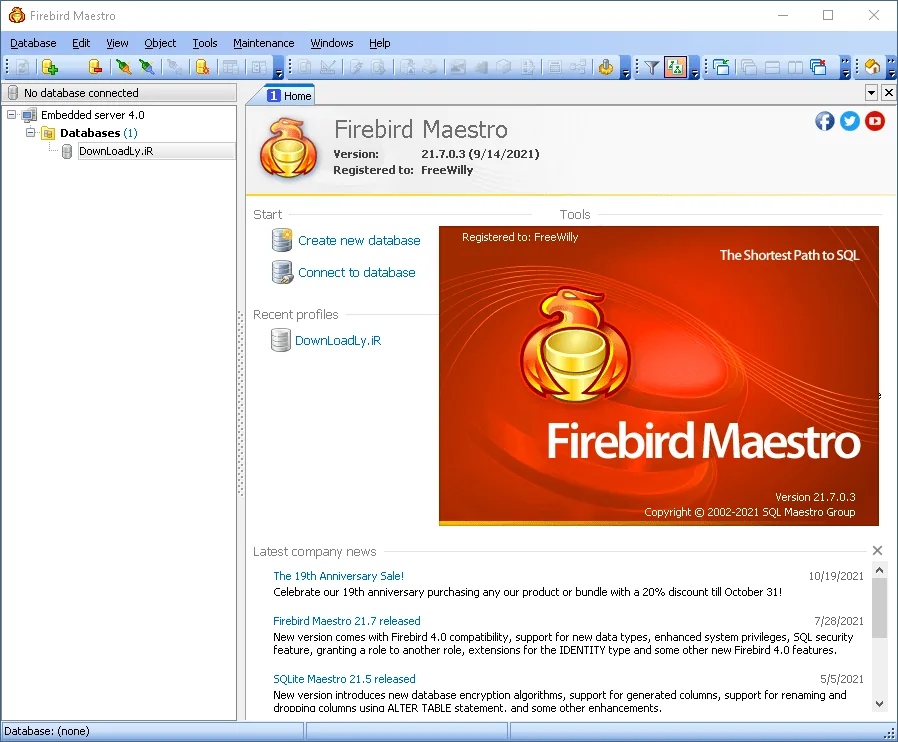Open the windows toolbar overflow chevron
This screenshot has height=742, width=898.
click(x=845, y=68)
